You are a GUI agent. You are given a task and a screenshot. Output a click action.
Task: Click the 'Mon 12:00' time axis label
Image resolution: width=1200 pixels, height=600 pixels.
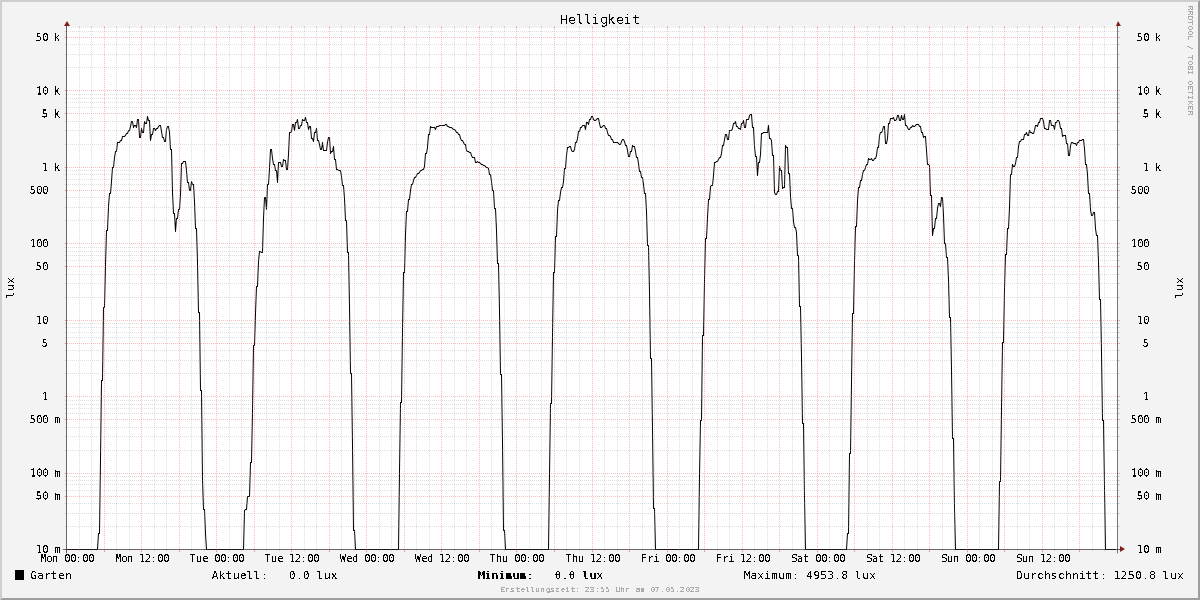click(143, 558)
